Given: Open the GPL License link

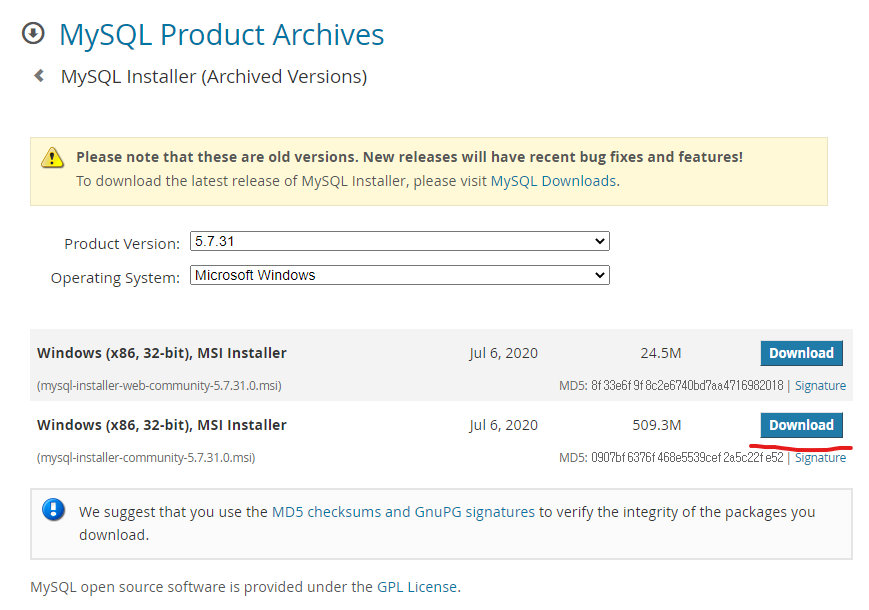Looking at the screenshot, I should click(417, 587).
